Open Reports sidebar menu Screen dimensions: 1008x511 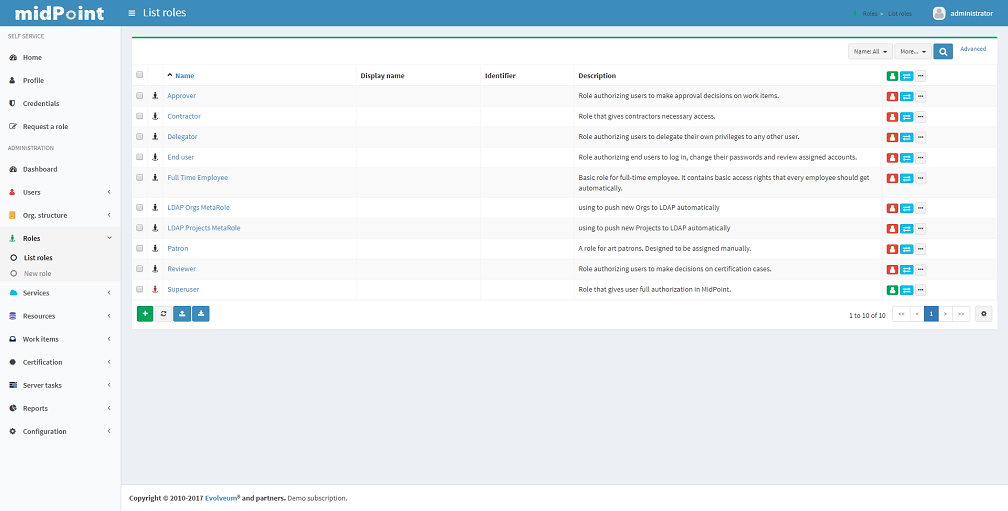60,408
